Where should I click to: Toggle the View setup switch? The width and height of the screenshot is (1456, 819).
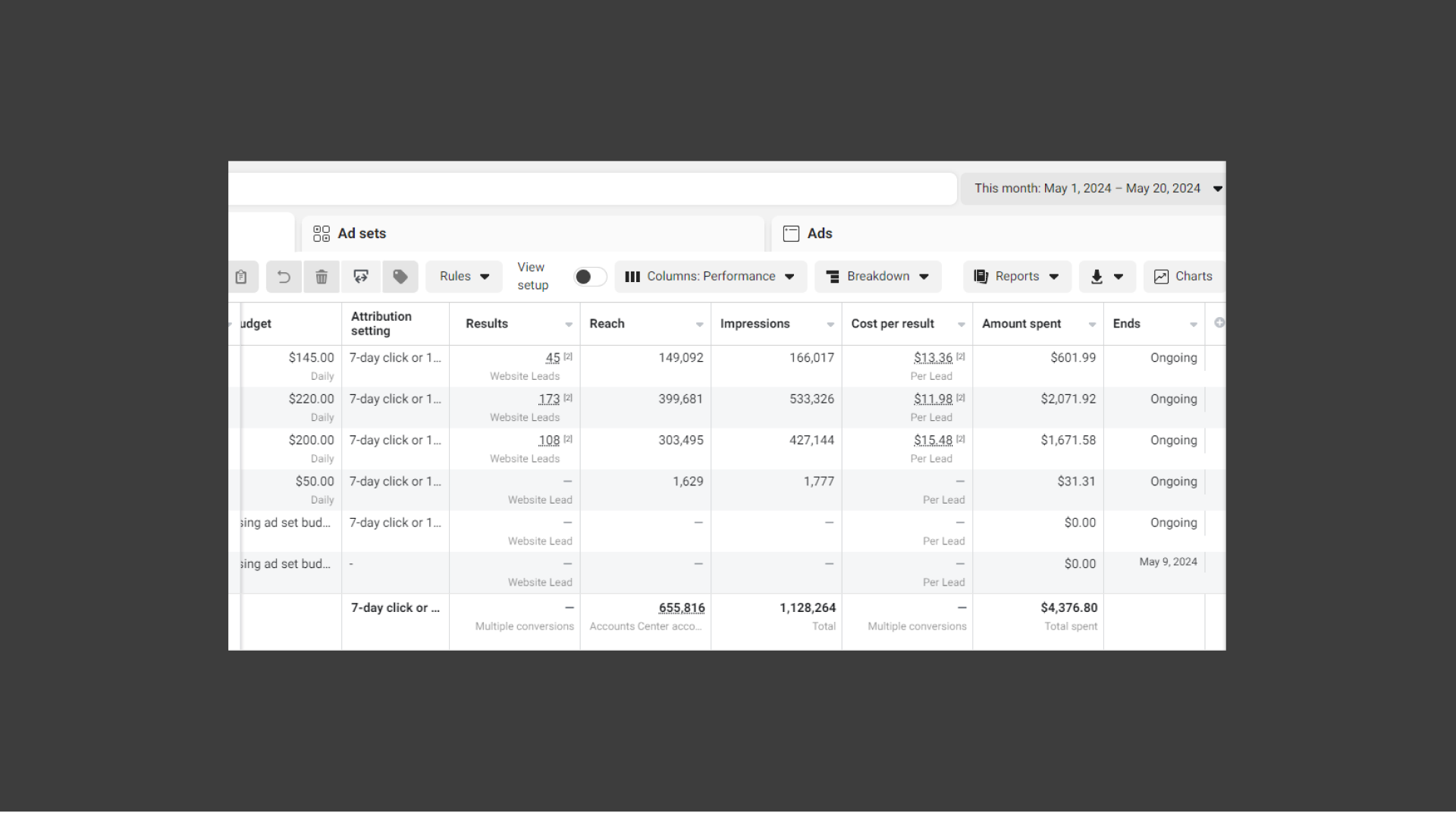pyautogui.click(x=590, y=277)
